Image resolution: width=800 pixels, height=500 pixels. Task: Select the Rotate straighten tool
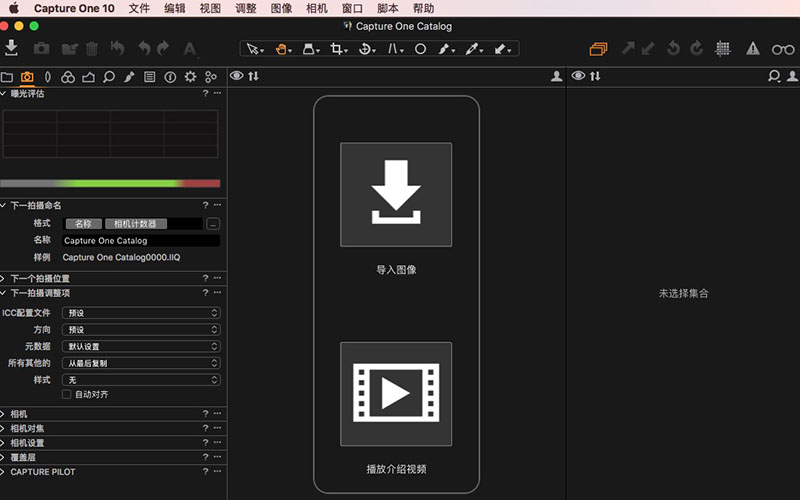(365, 49)
